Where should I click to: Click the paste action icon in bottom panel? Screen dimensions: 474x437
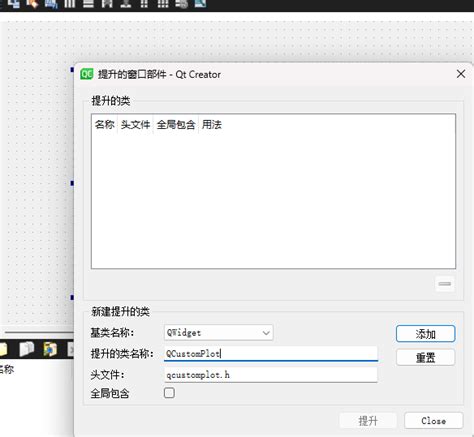(x=50, y=349)
